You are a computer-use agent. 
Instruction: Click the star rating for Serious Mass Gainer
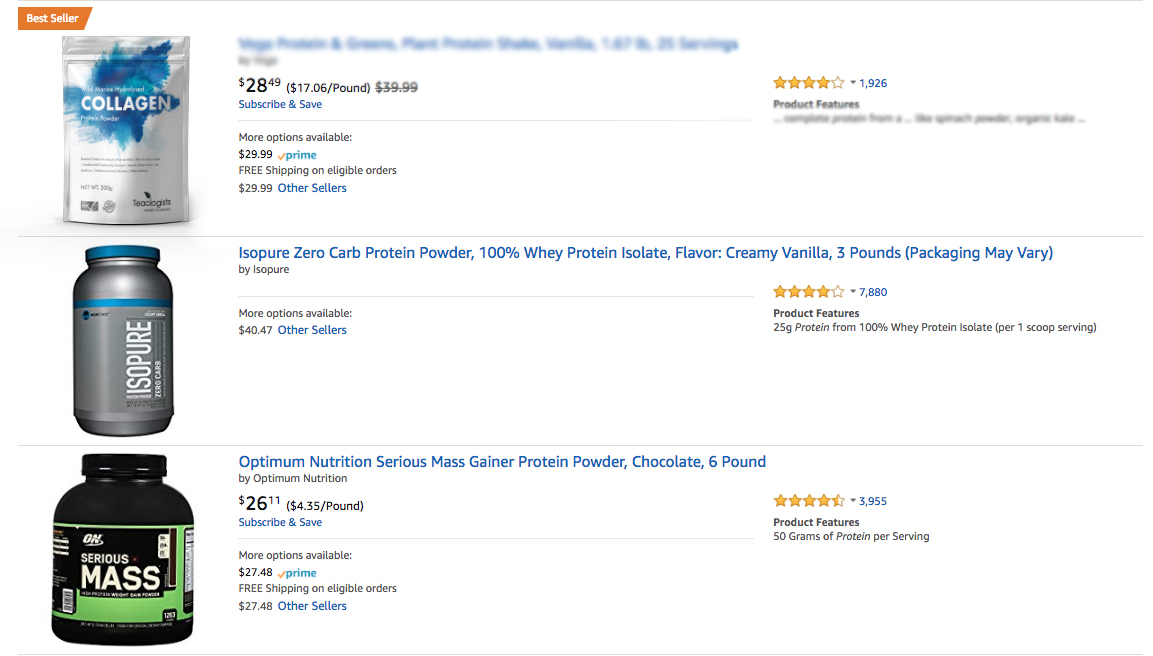point(808,501)
